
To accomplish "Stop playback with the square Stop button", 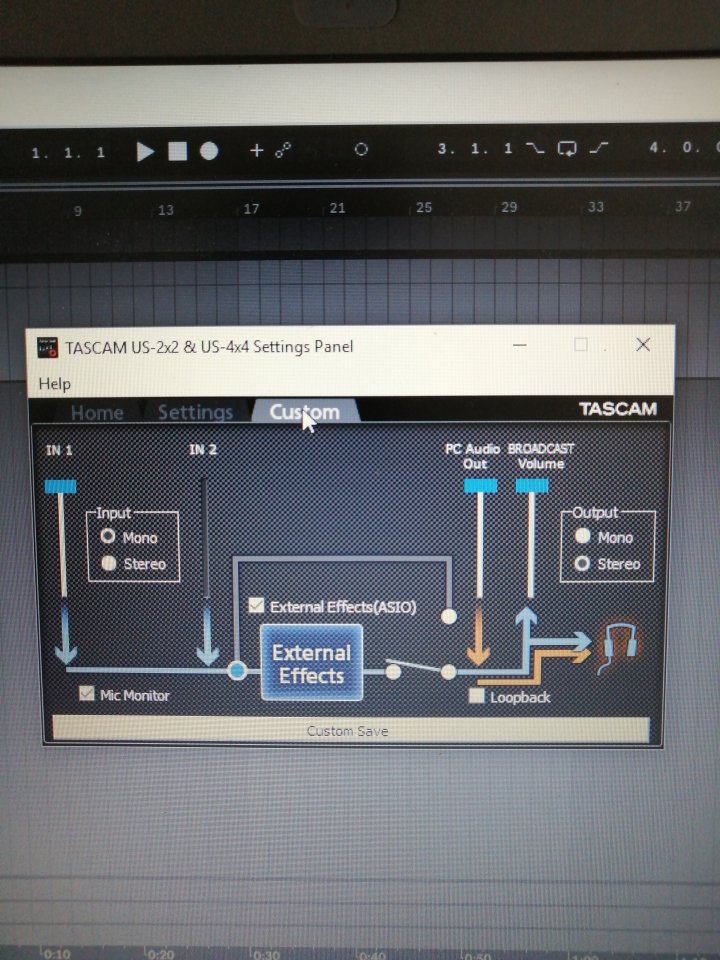I will pyautogui.click(x=178, y=151).
